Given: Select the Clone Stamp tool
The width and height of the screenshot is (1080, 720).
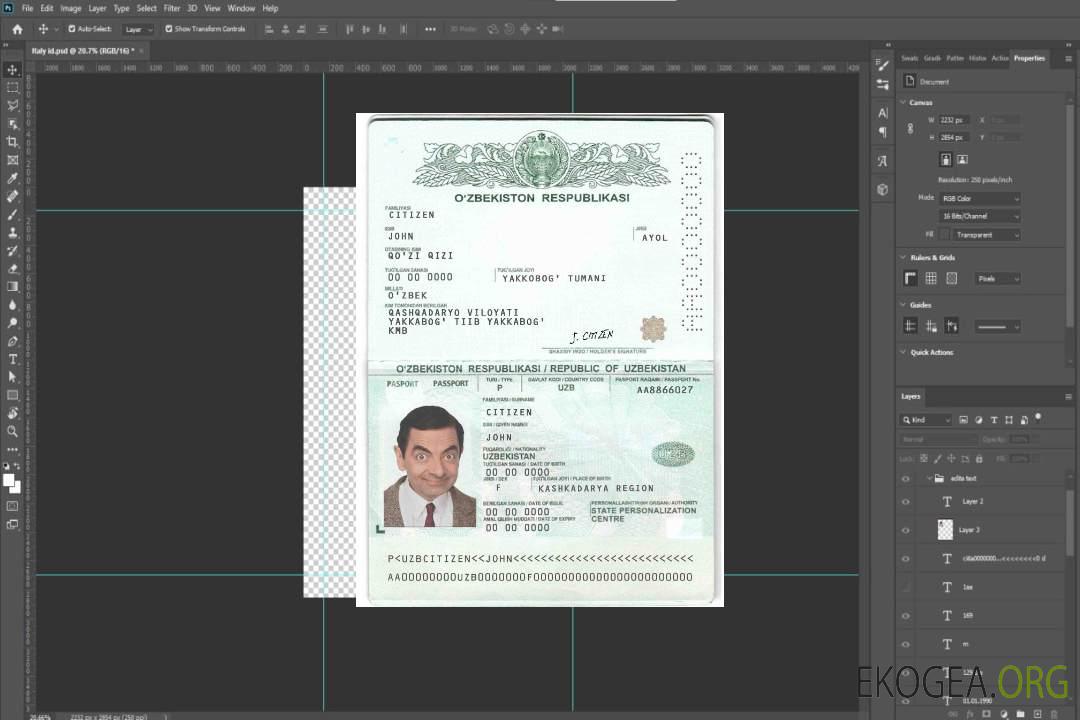Looking at the screenshot, I should tap(12, 232).
